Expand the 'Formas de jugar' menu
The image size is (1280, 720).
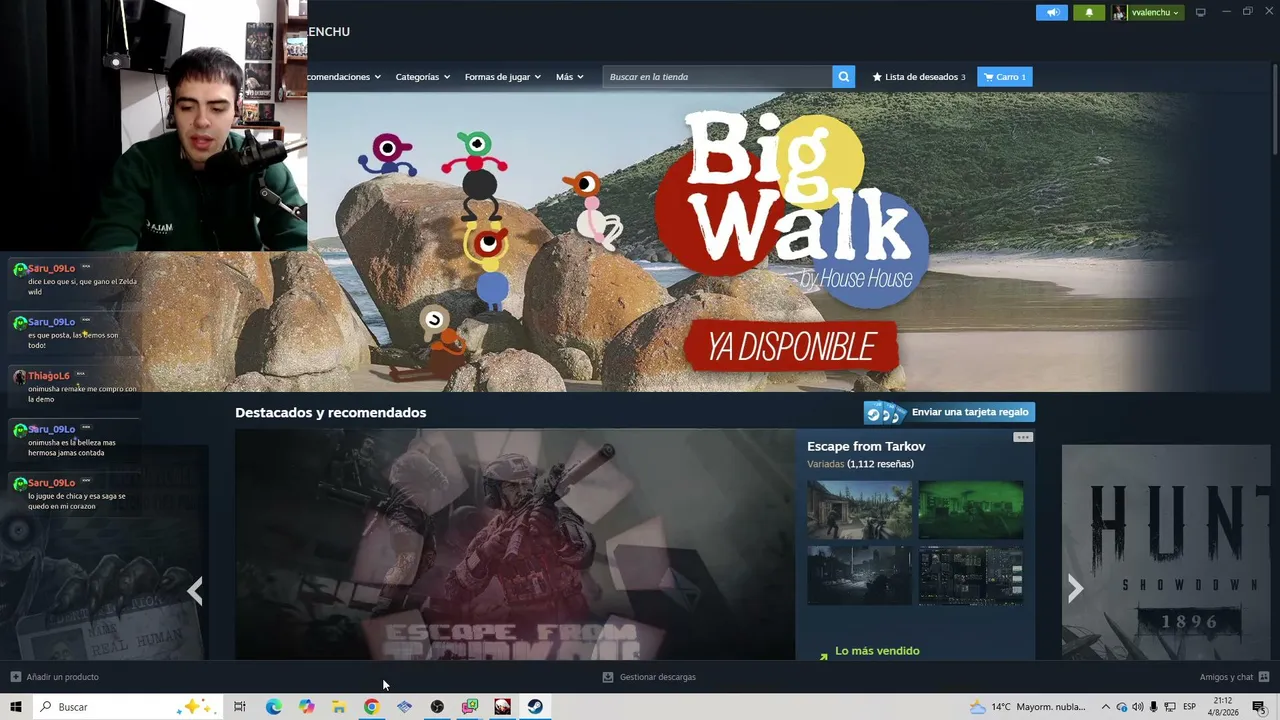click(503, 77)
